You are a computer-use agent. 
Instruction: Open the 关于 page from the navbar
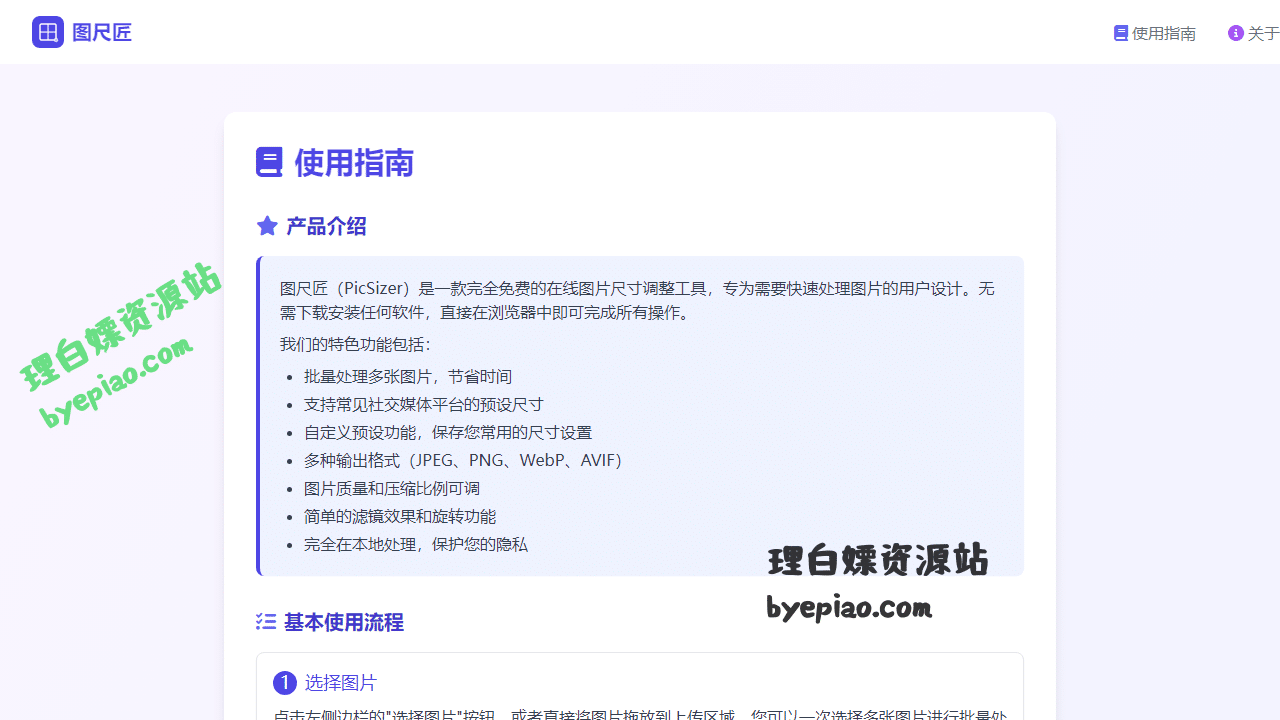(1259, 32)
